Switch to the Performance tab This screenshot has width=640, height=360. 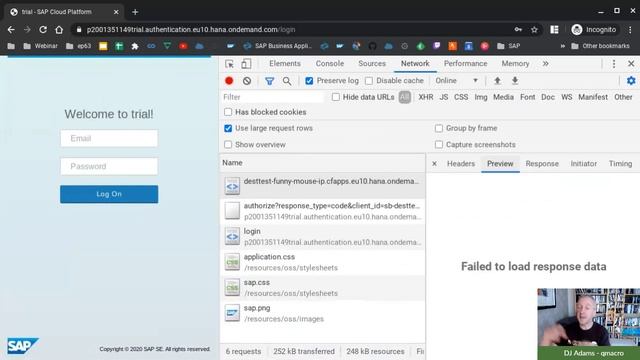(x=465, y=64)
